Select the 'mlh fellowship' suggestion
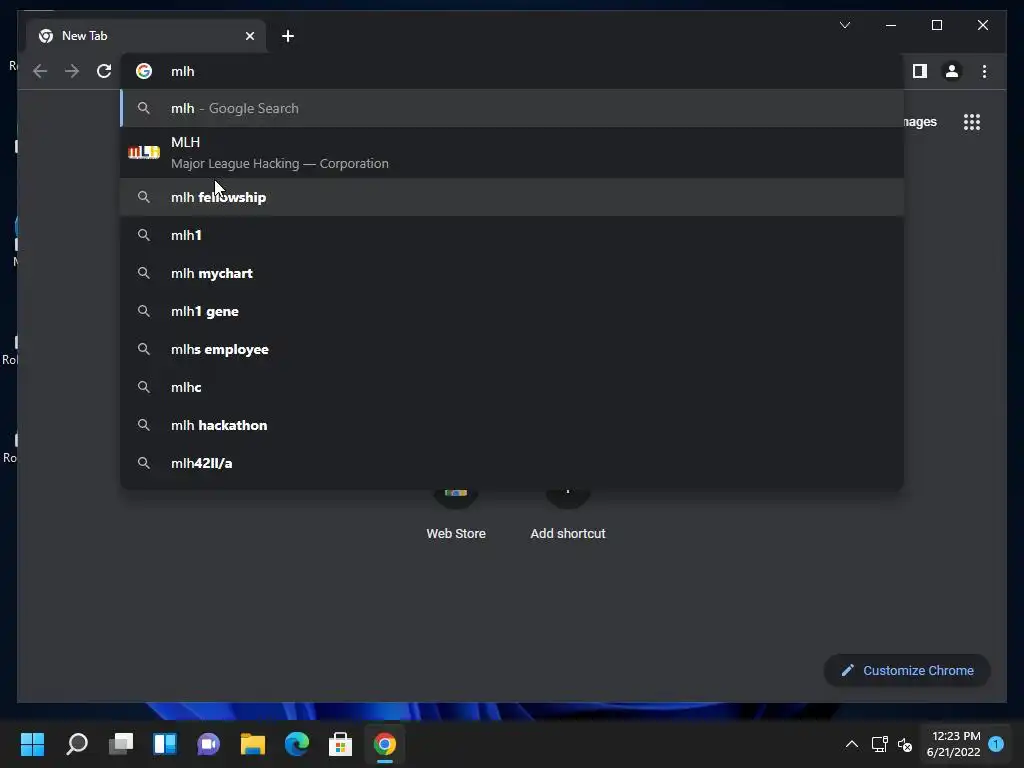Image resolution: width=1024 pixels, height=768 pixels. [x=513, y=197]
